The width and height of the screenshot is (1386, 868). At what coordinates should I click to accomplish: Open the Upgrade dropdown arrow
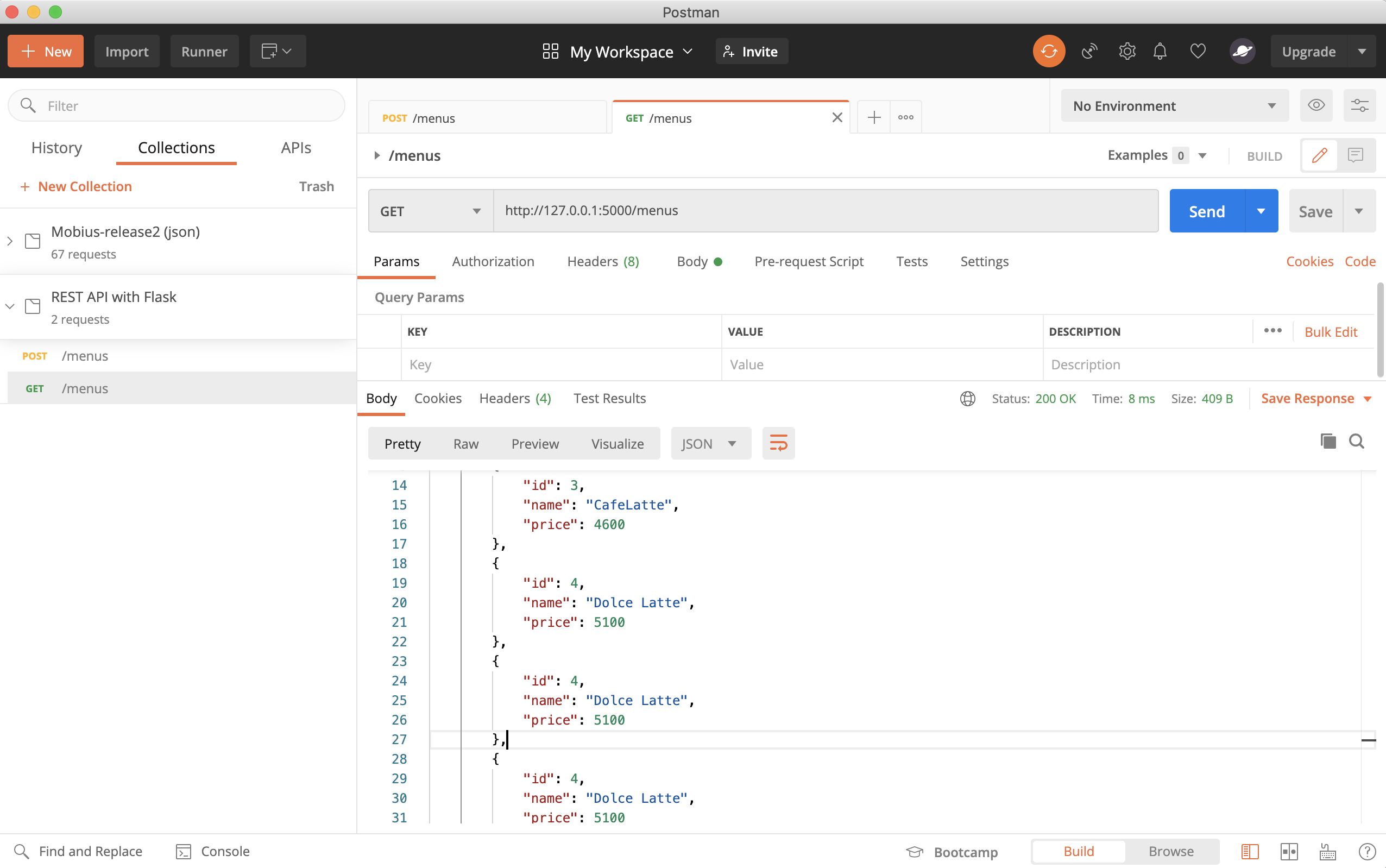pyautogui.click(x=1362, y=51)
